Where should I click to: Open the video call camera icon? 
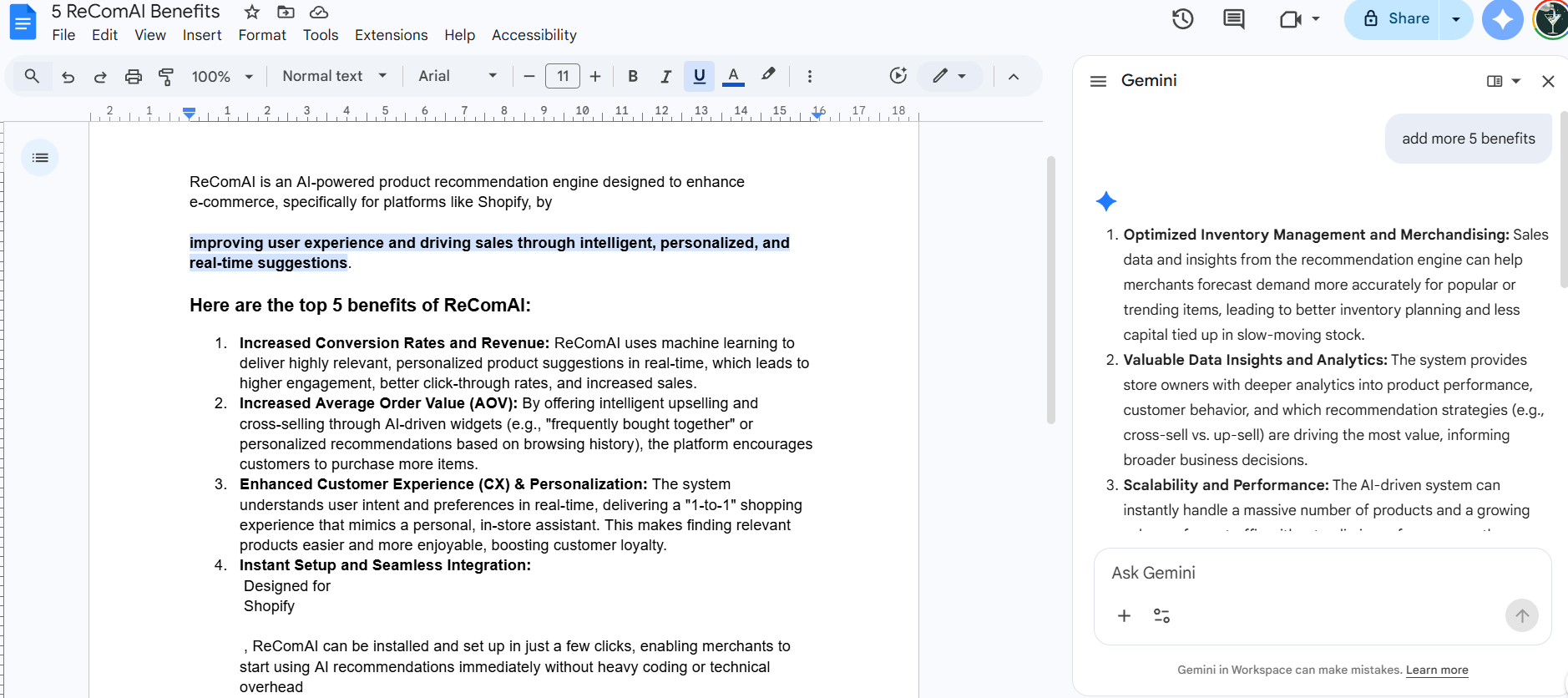(1291, 18)
